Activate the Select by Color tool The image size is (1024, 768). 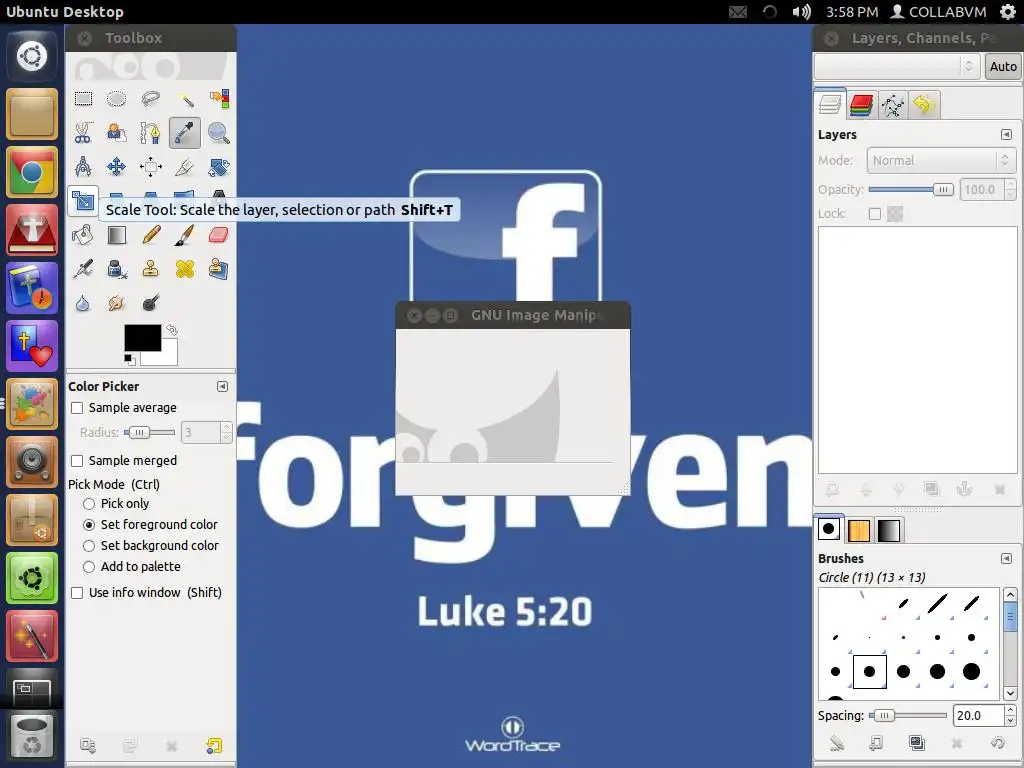219,99
